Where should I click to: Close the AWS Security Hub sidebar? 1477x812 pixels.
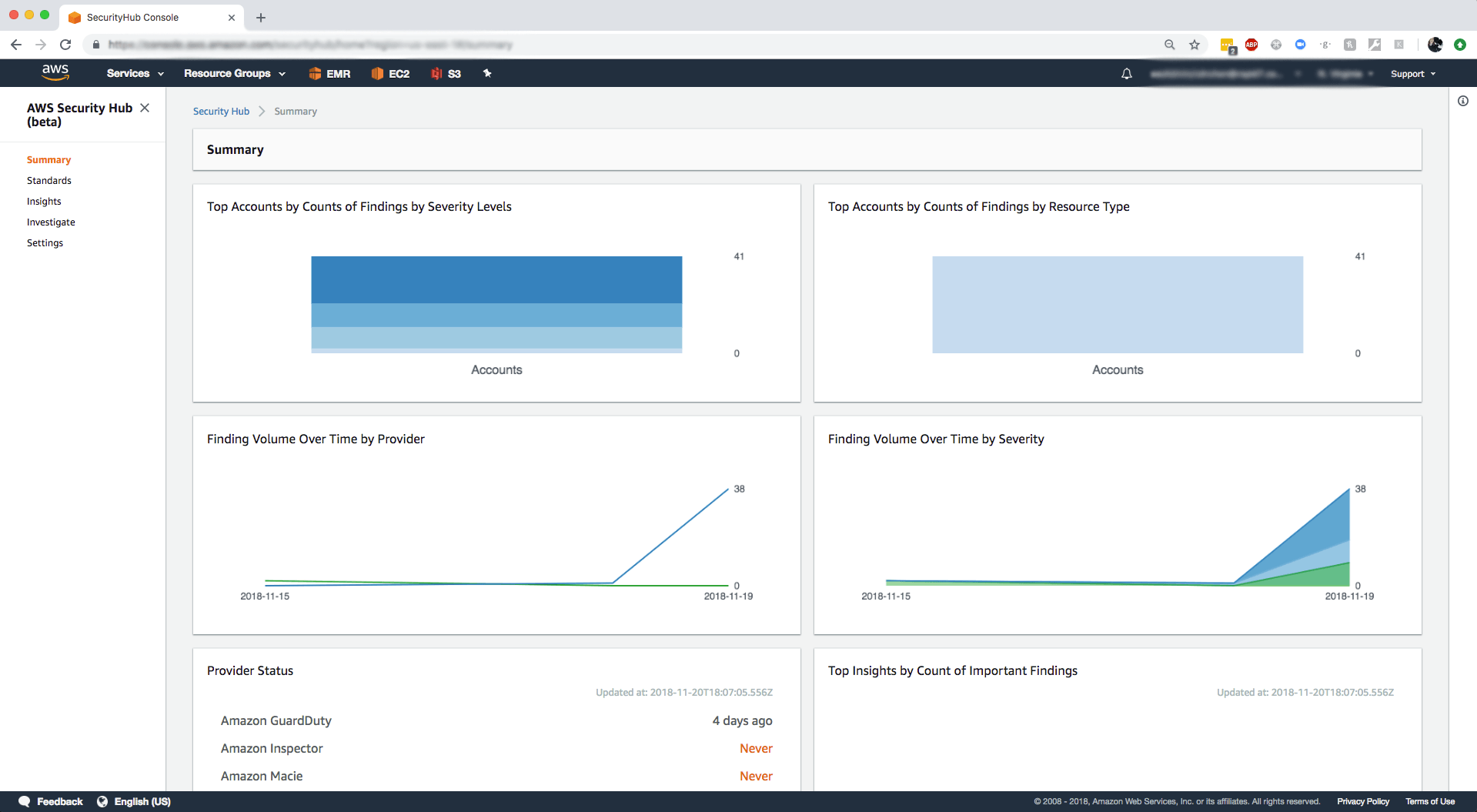pos(145,108)
